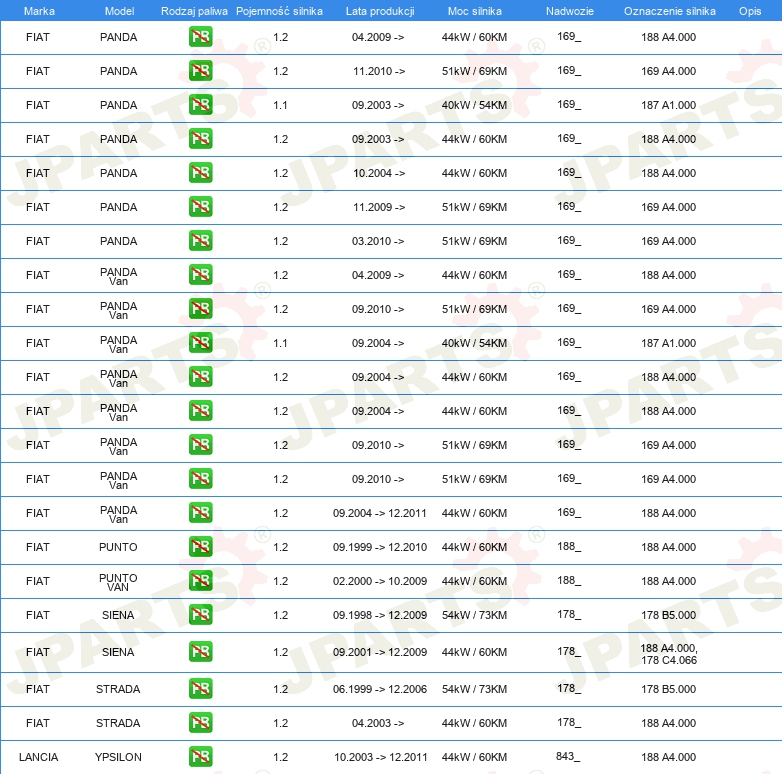Select the PUNTO VAN model cell
The image size is (782, 774).
(118, 582)
